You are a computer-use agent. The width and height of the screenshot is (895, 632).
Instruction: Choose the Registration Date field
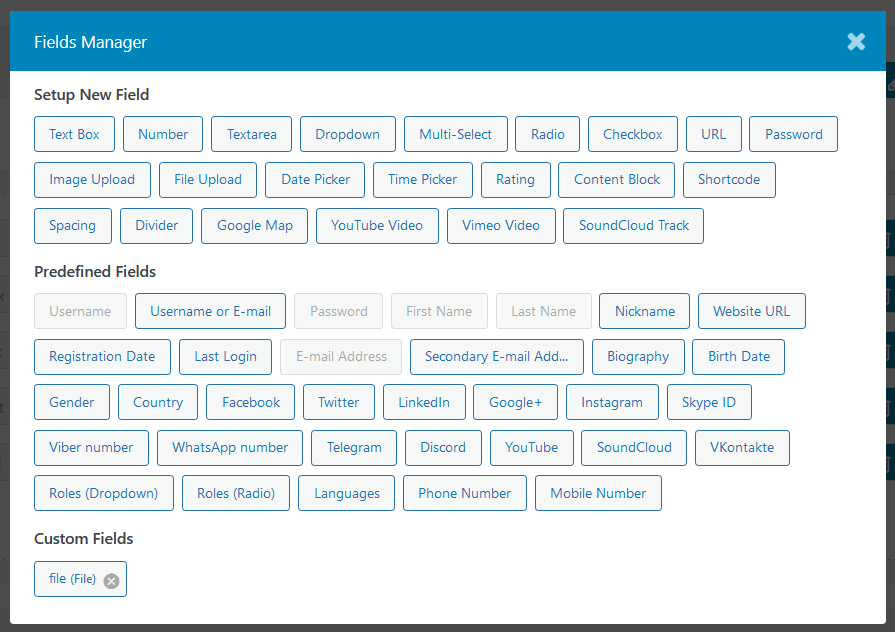coord(102,357)
